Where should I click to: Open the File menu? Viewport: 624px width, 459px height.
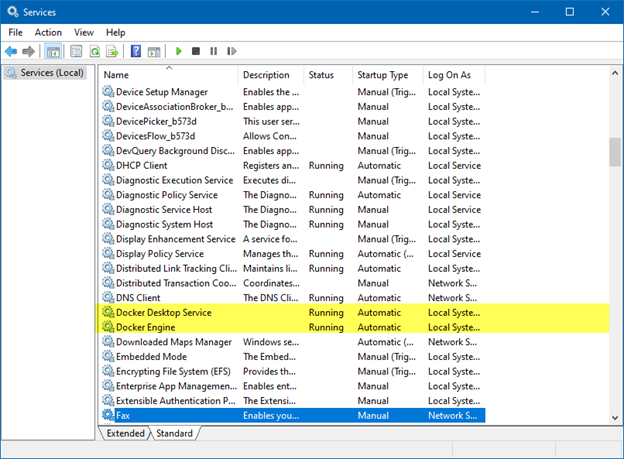click(x=16, y=32)
